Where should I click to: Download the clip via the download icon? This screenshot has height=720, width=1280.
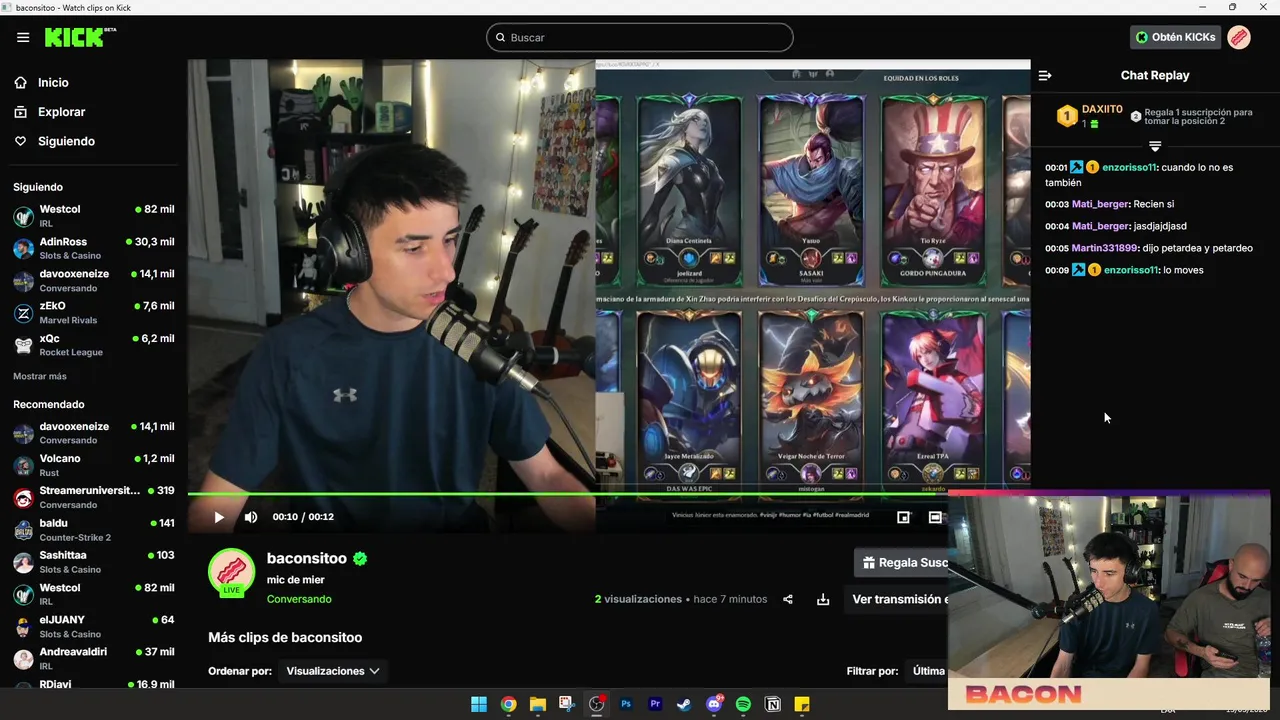[x=823, y=599]
